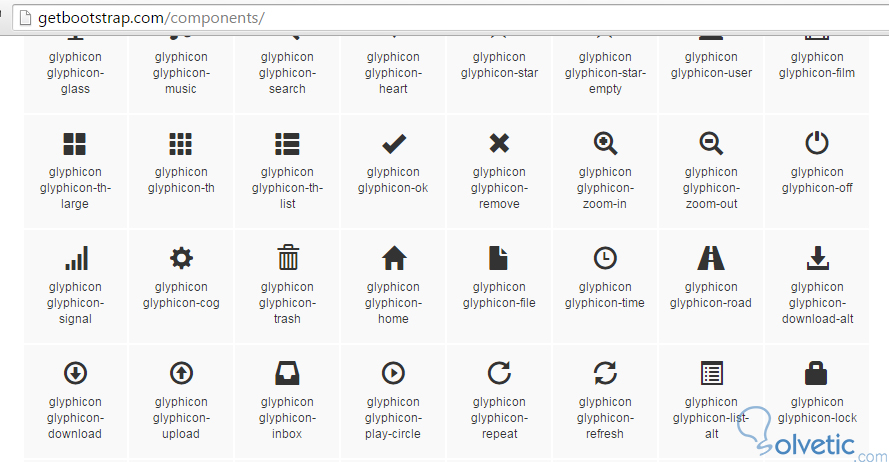Click the glyphicon-lock padlock icon
The image size is (889, 462).
coord(817,374)
